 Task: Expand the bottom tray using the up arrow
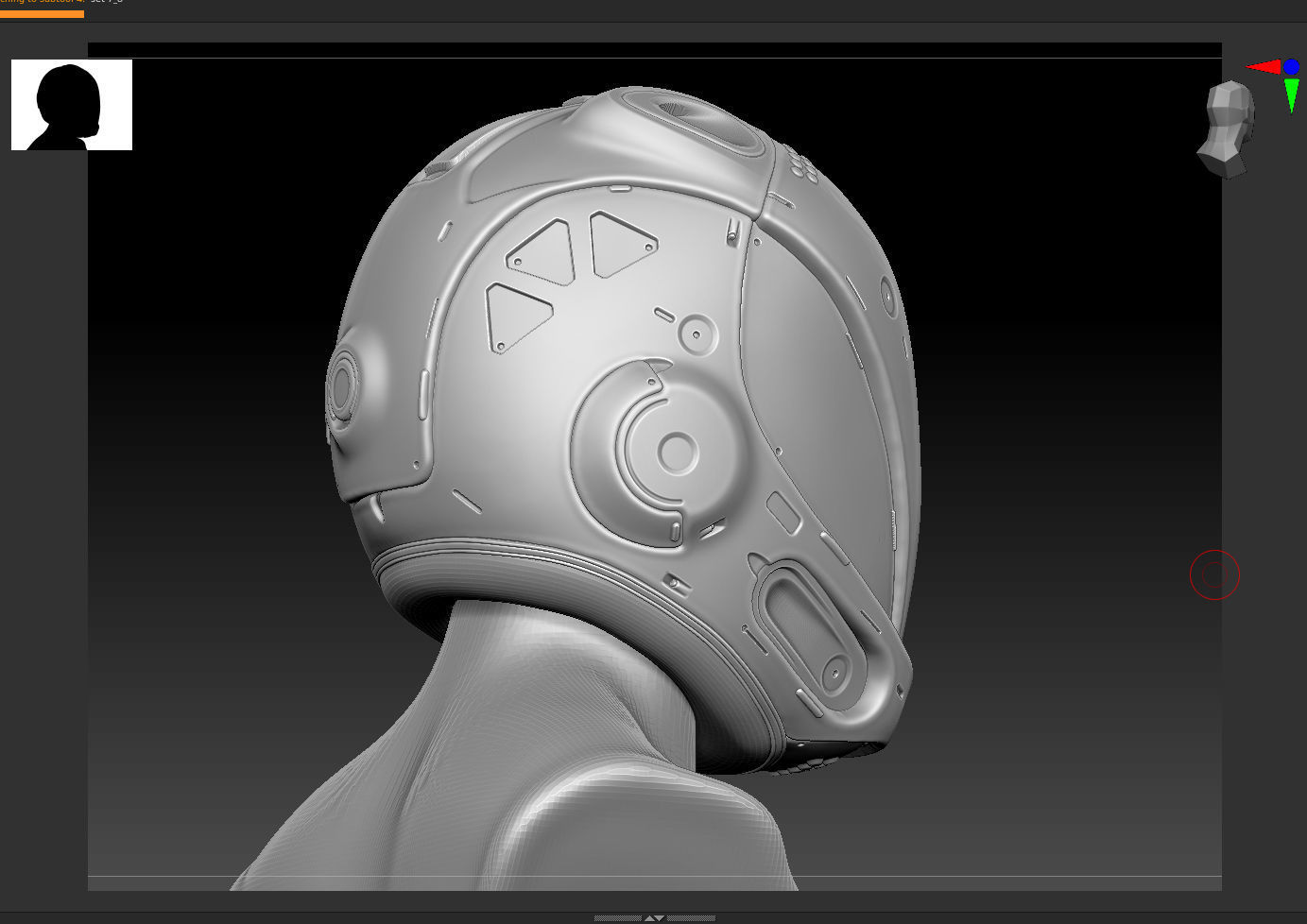(649, 918)
